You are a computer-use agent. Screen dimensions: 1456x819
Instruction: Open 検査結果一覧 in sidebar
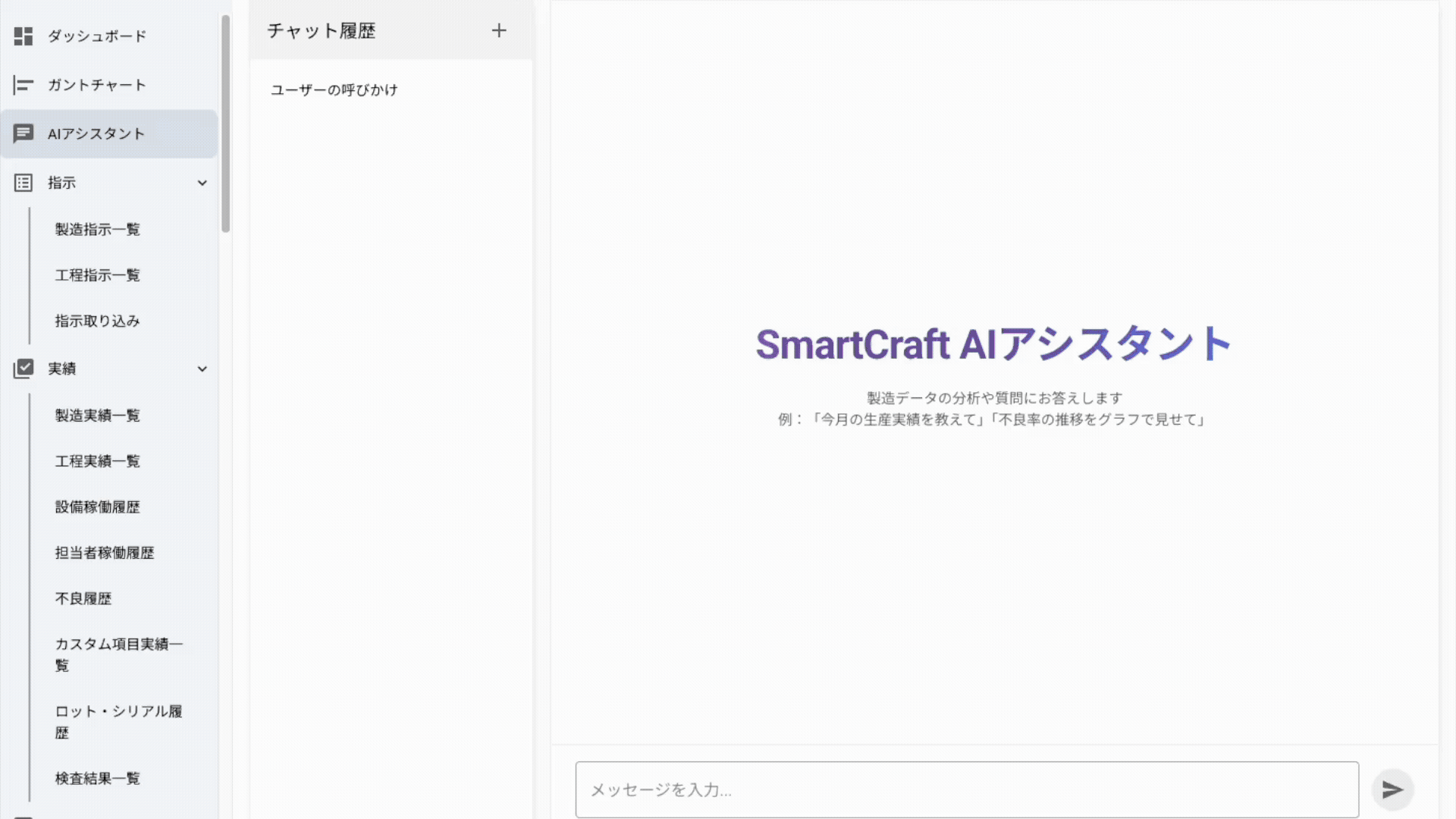click(97, 778)
